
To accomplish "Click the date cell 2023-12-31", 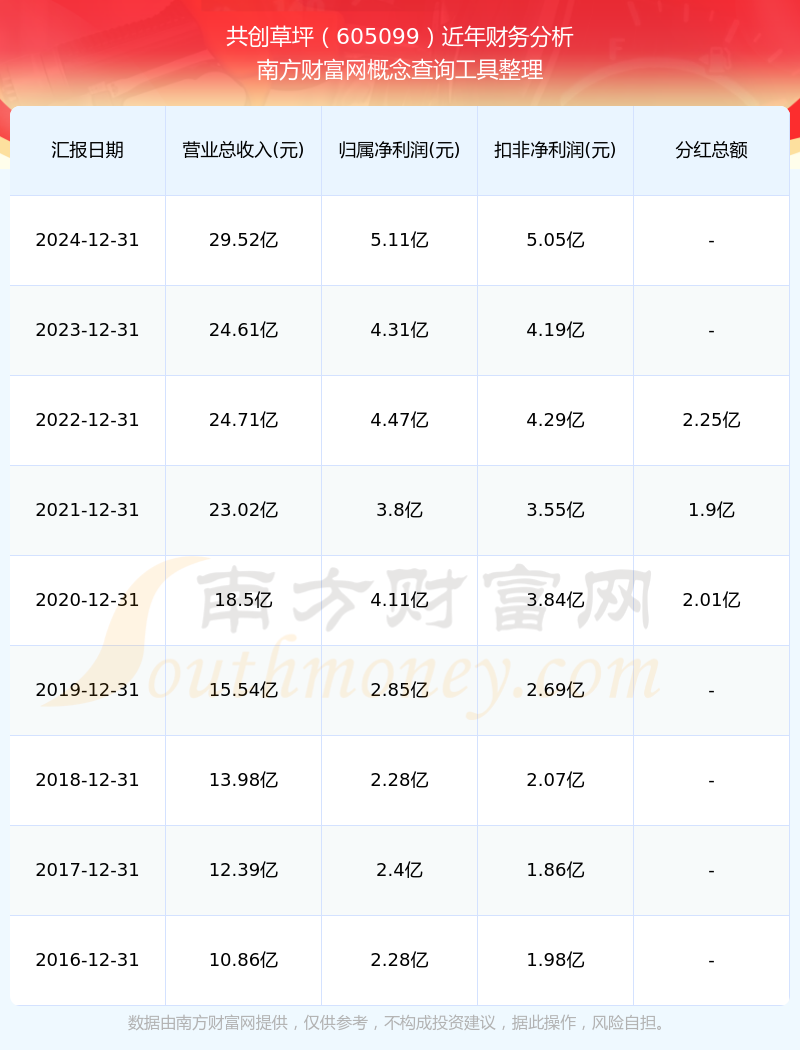I will (88, 330).
